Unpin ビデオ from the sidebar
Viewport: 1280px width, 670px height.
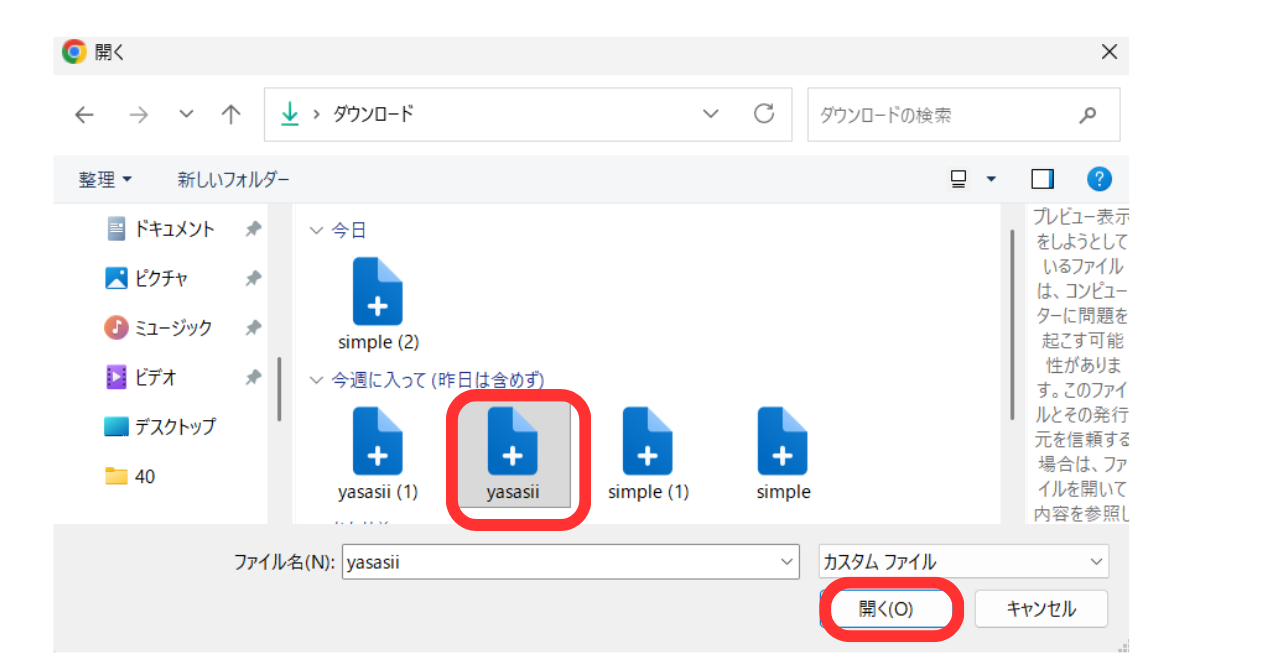click(252, 377)
